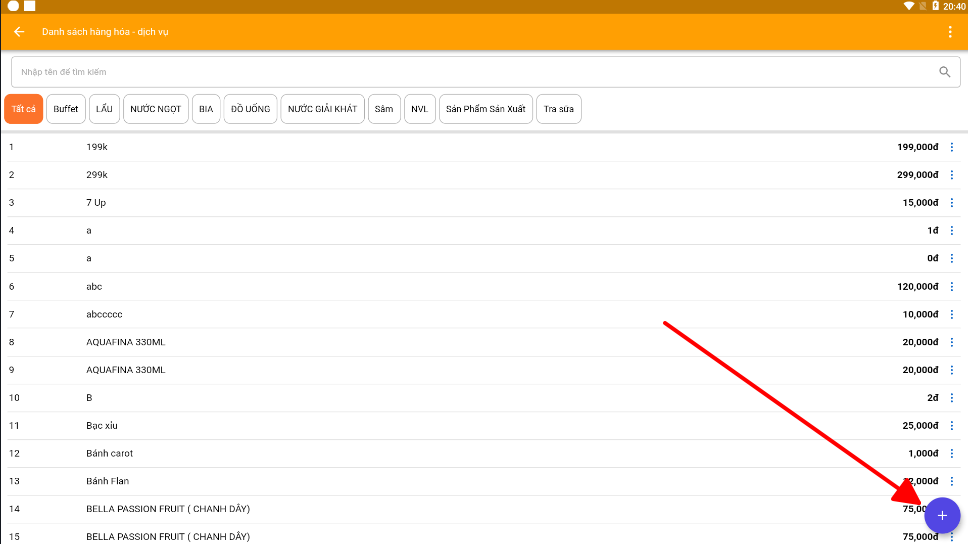Open the abc item
This screenshot has width=968, height=544.
(x=484, y=287)
